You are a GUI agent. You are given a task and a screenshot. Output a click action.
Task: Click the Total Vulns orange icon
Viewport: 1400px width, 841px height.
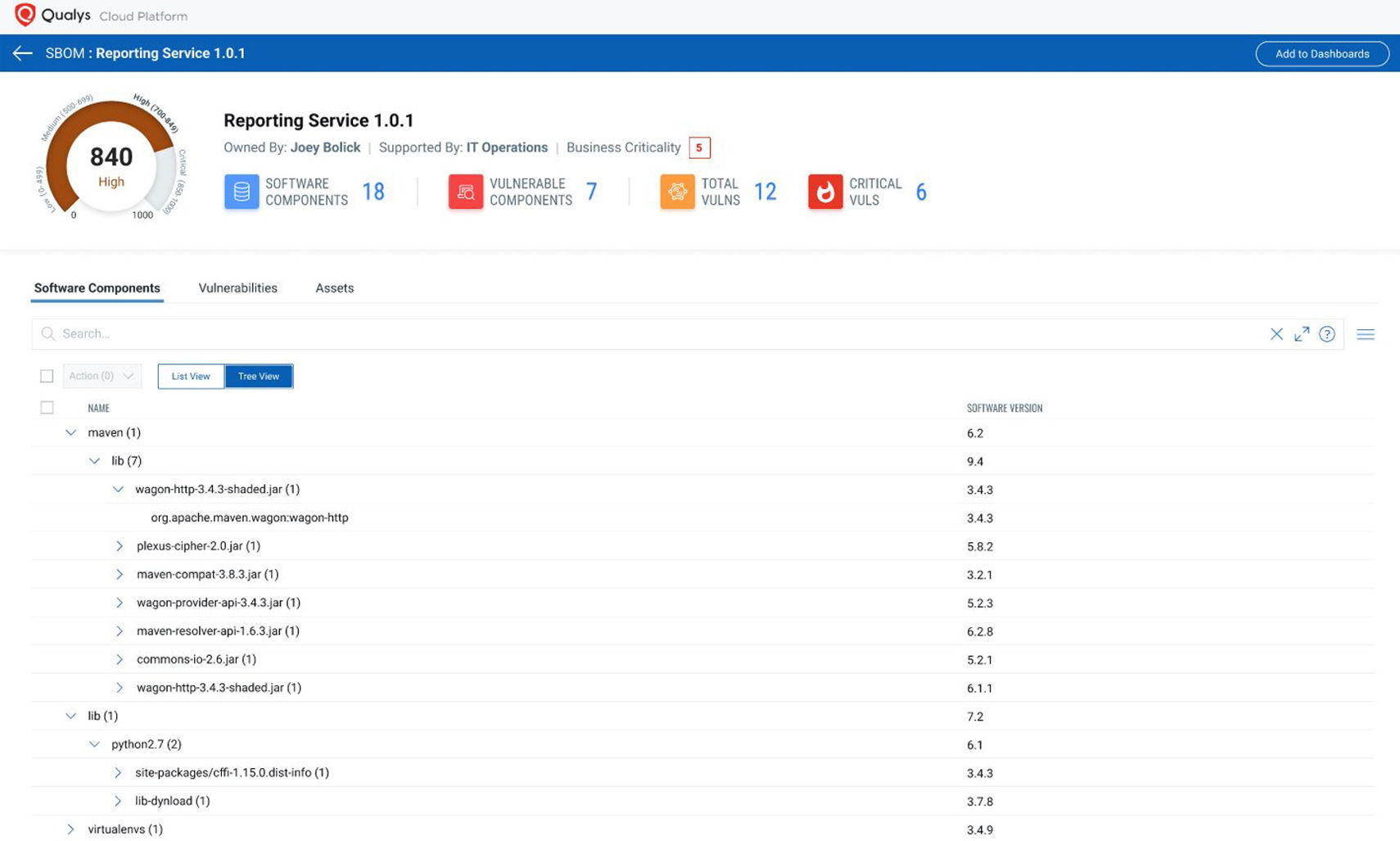pyautogui.click(x=677, y=192)
